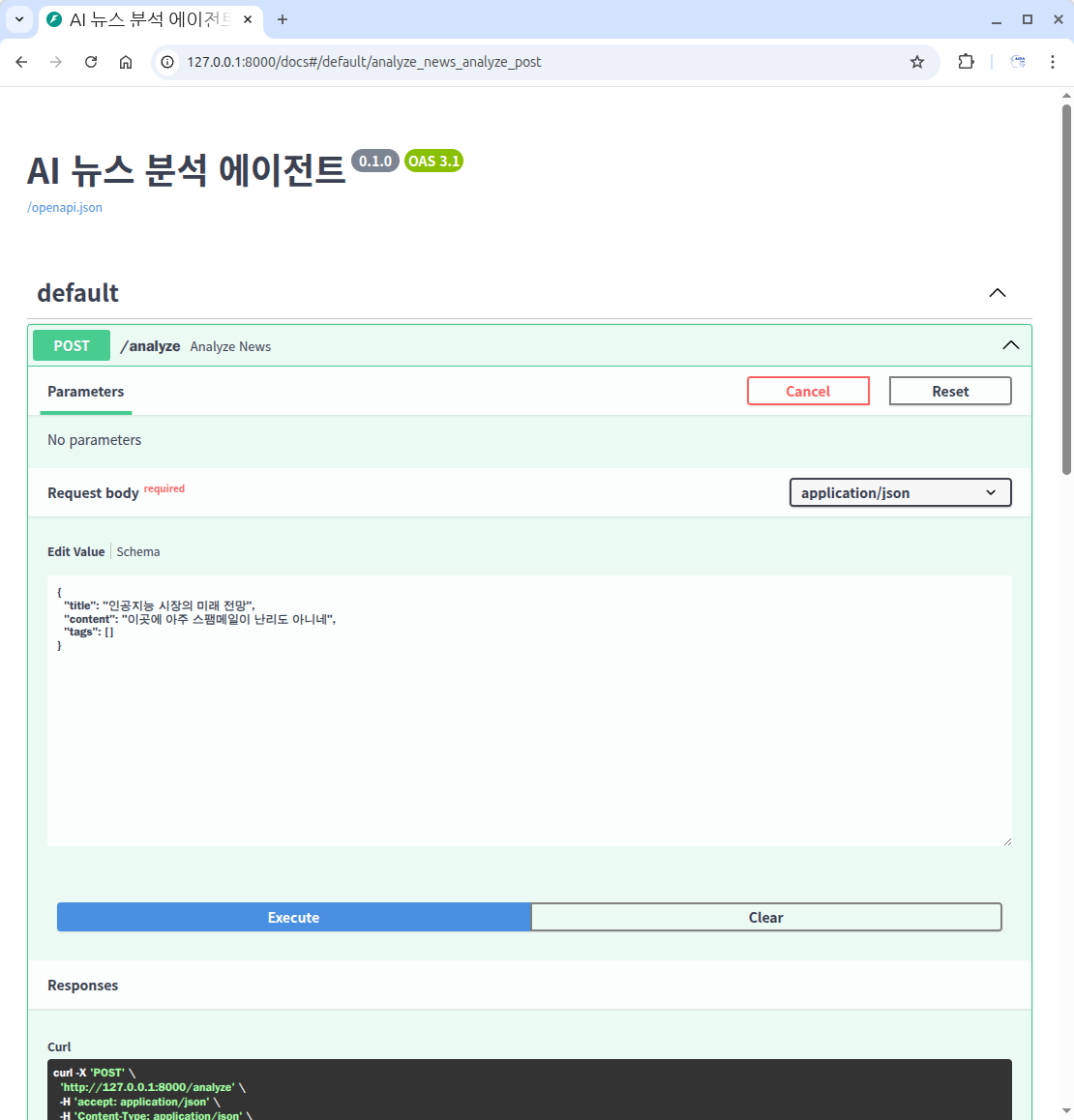Click the Clear button
Image resolution: width=1074 pixels, height=1120 pixels.
click(765, 918)
